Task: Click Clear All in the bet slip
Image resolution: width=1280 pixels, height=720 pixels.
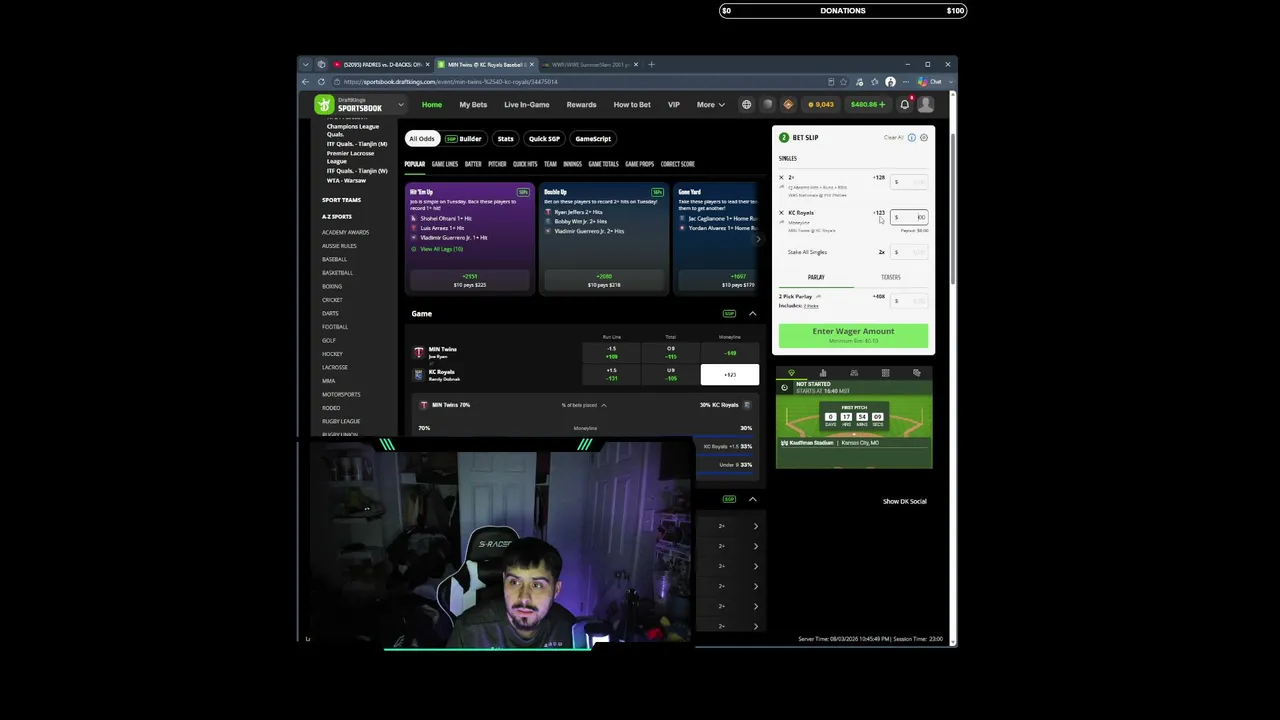Action: [893, 138]
